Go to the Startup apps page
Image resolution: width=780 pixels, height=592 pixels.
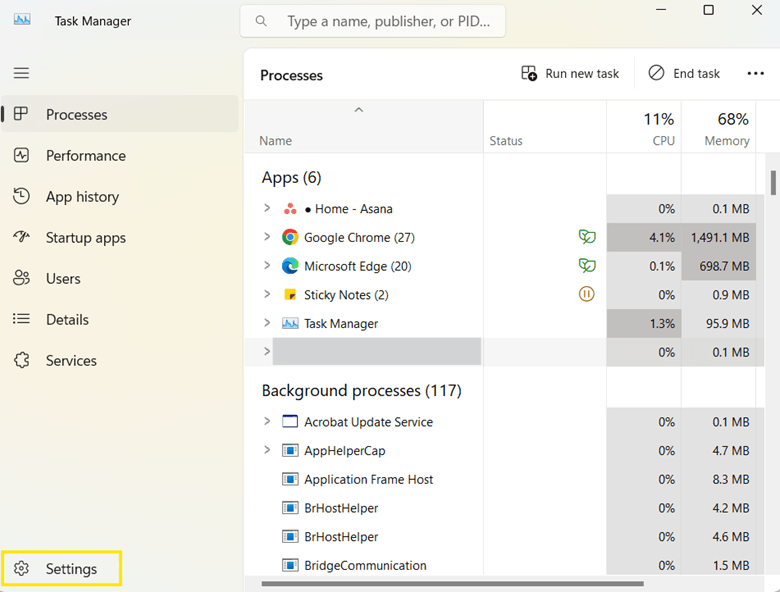click(119, 237)
